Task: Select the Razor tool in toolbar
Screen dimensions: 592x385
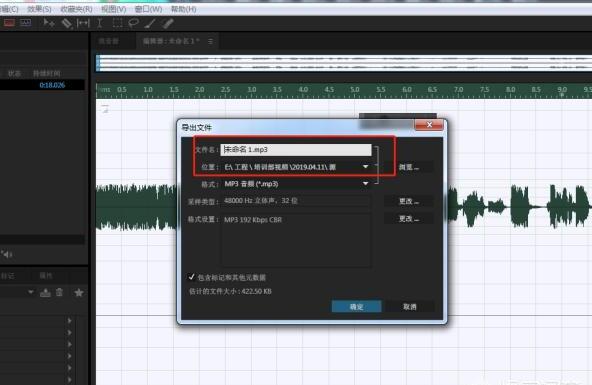Action: [x=66, y=23]
